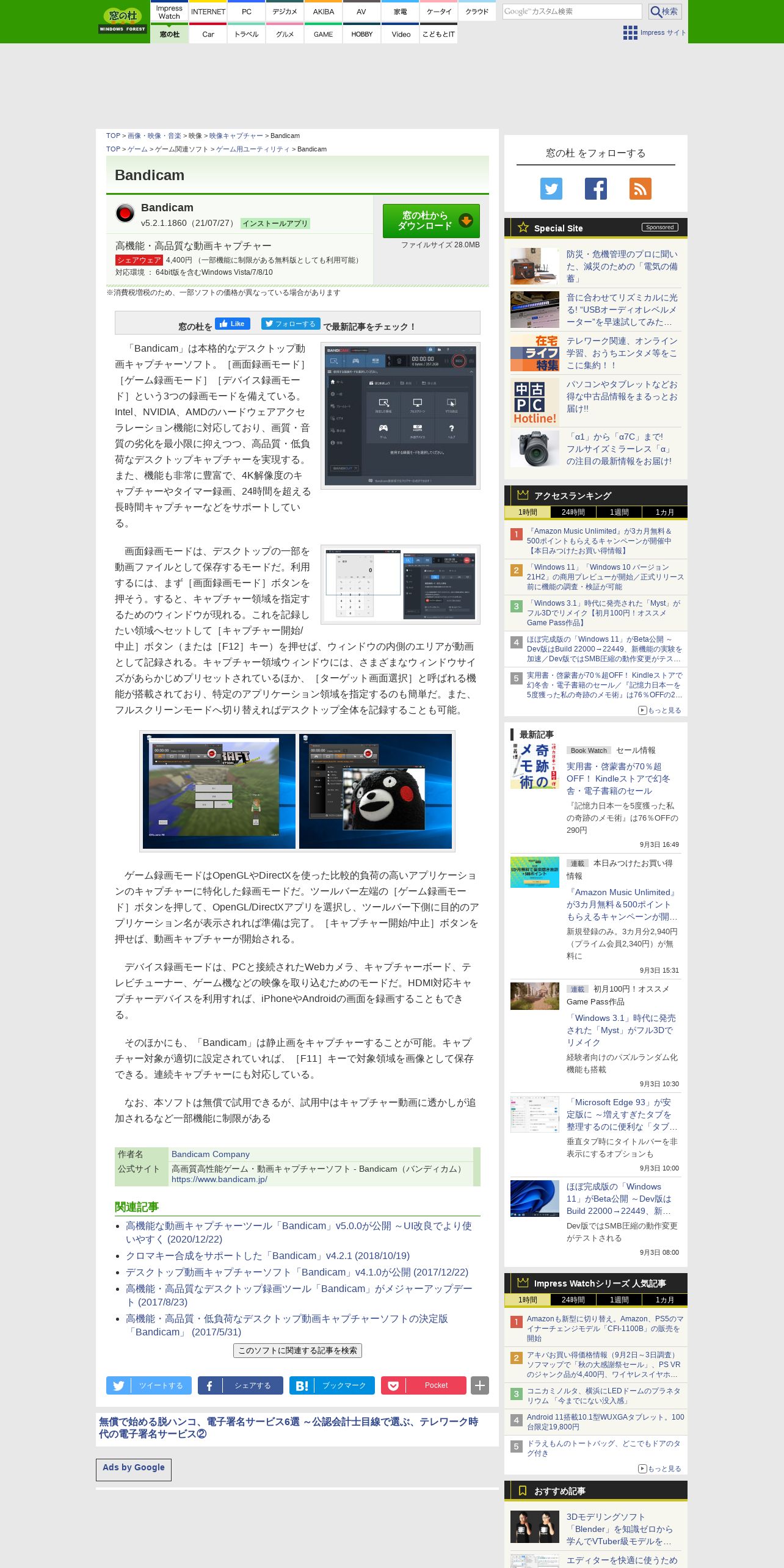
Task: Open the Windows 11 Beta article thumbnail
Action: coord(535,1199)
